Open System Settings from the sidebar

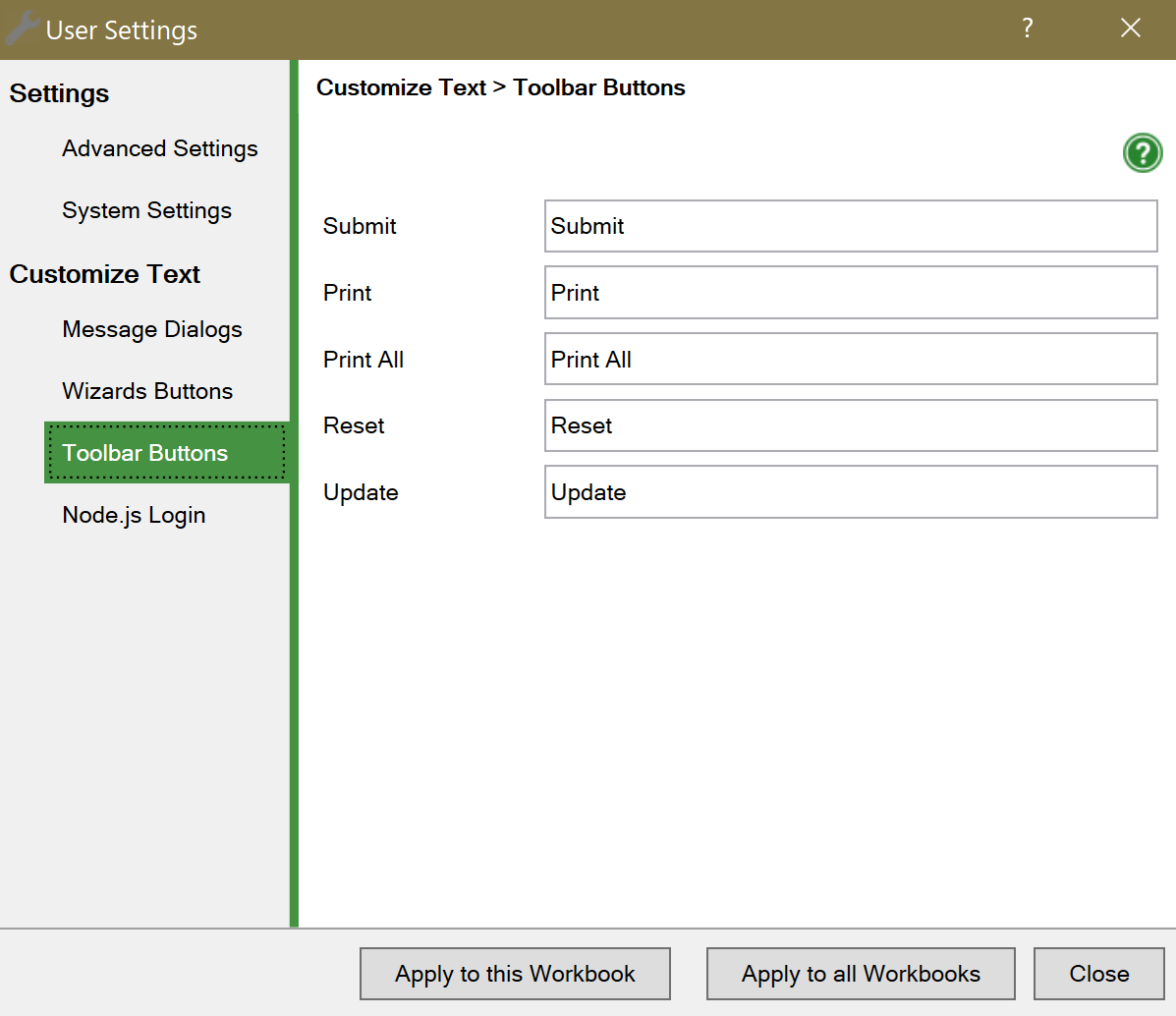146,210
